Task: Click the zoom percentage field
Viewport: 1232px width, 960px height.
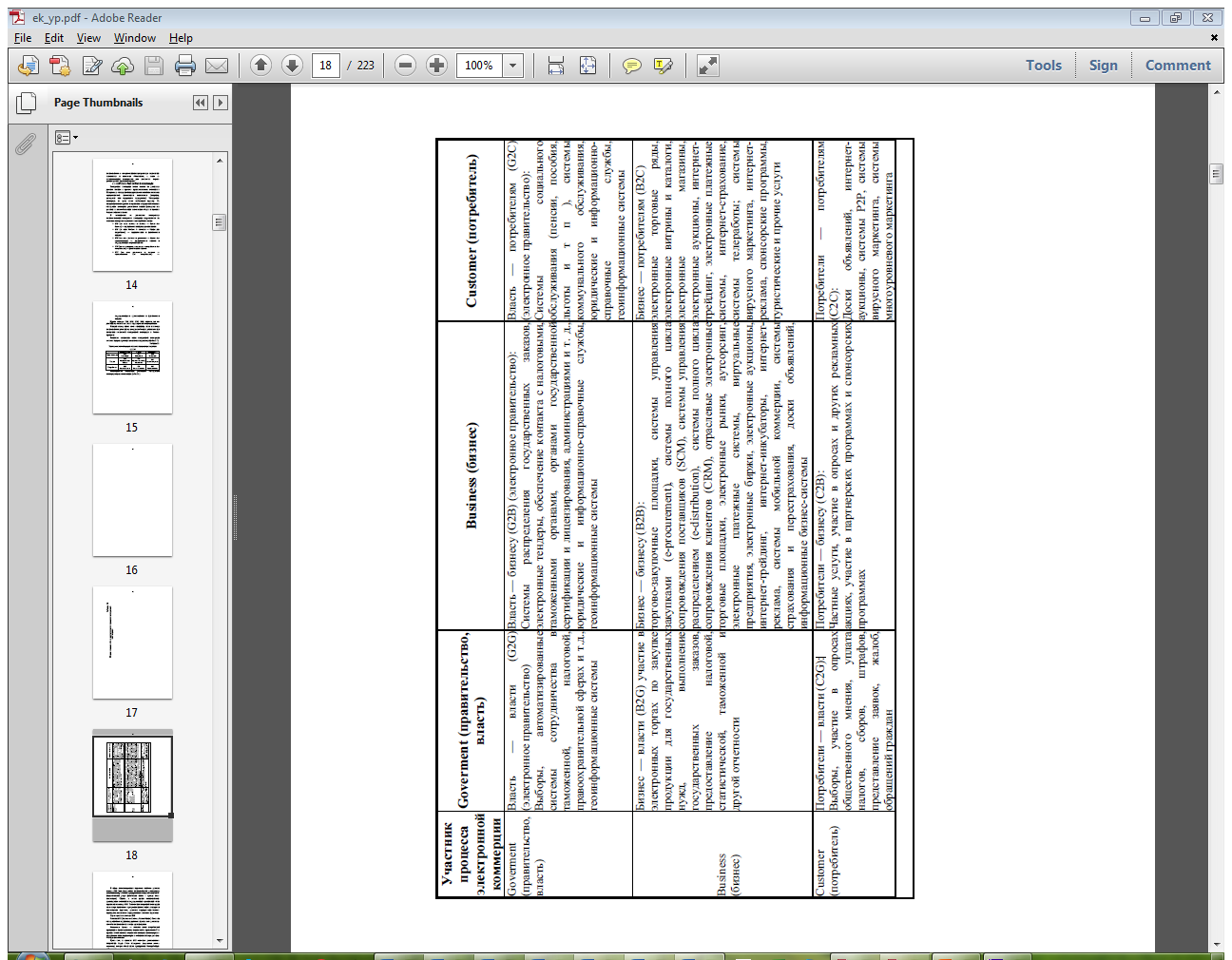Action: (x=479, y=66)
